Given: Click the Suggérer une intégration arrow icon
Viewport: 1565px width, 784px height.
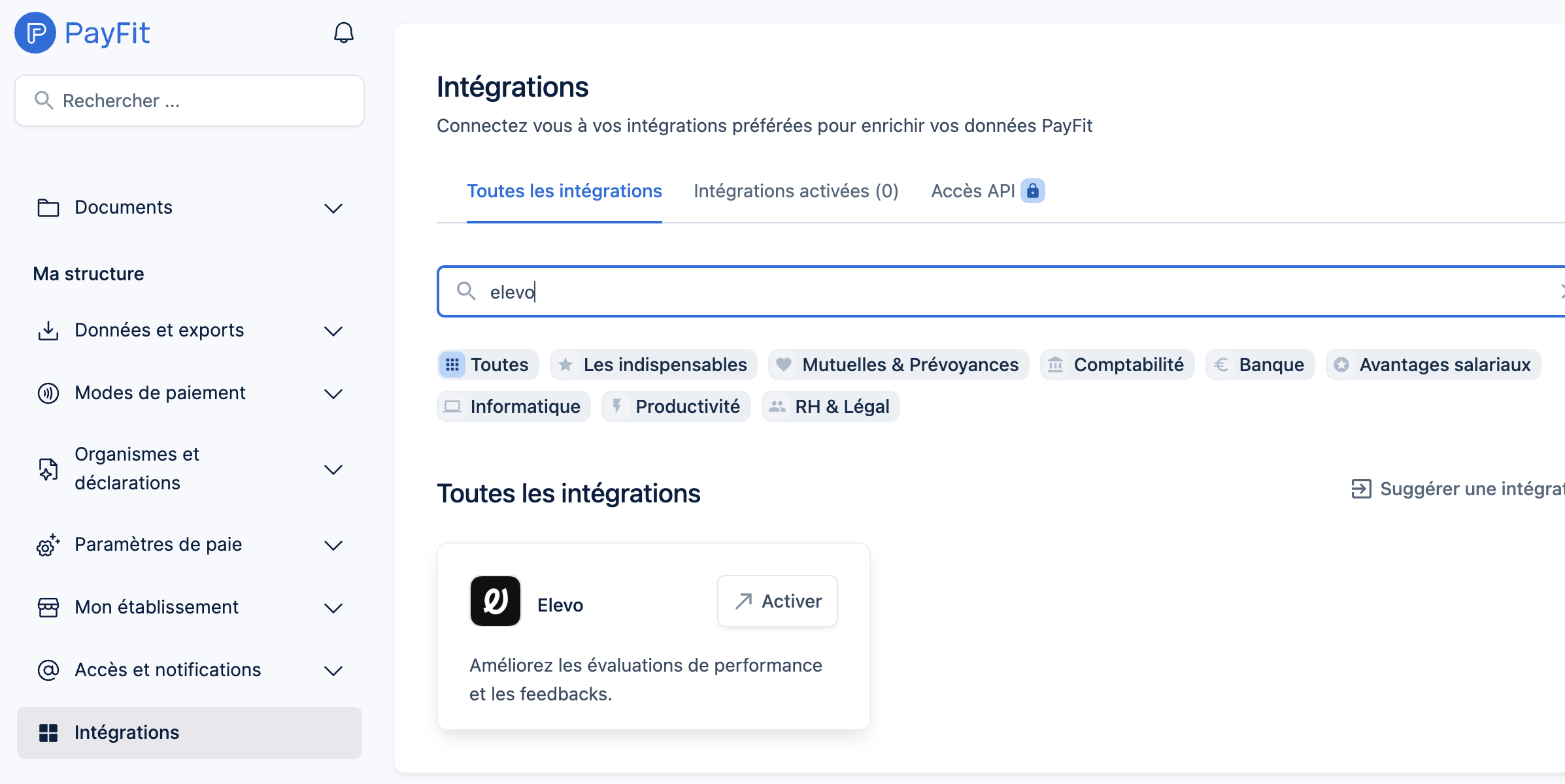Looking at the screenshot, I should [x=1362, y=489].
